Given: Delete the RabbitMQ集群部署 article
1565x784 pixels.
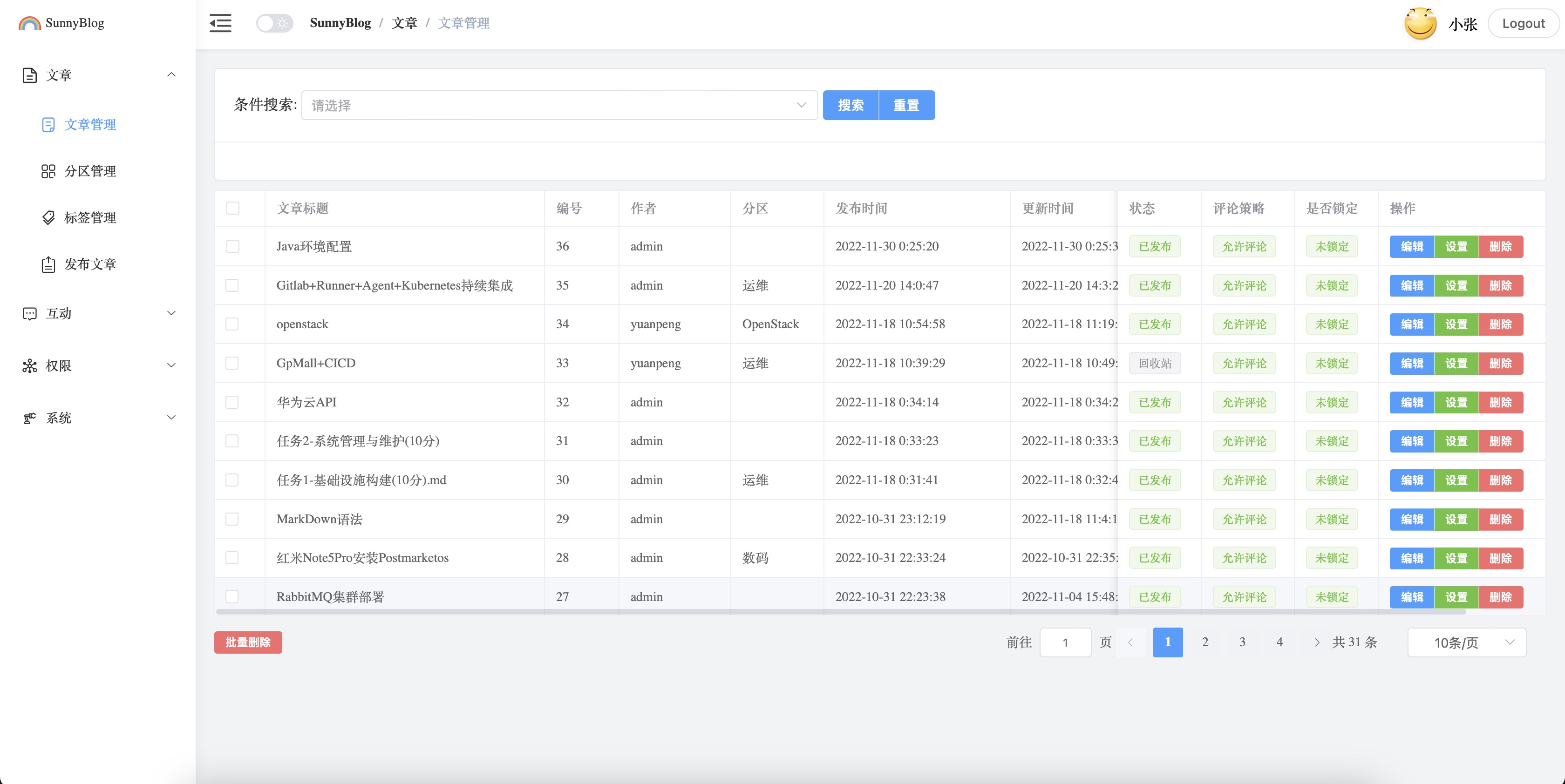Looking at the screenshot, I should click(x=1501, y=597).
